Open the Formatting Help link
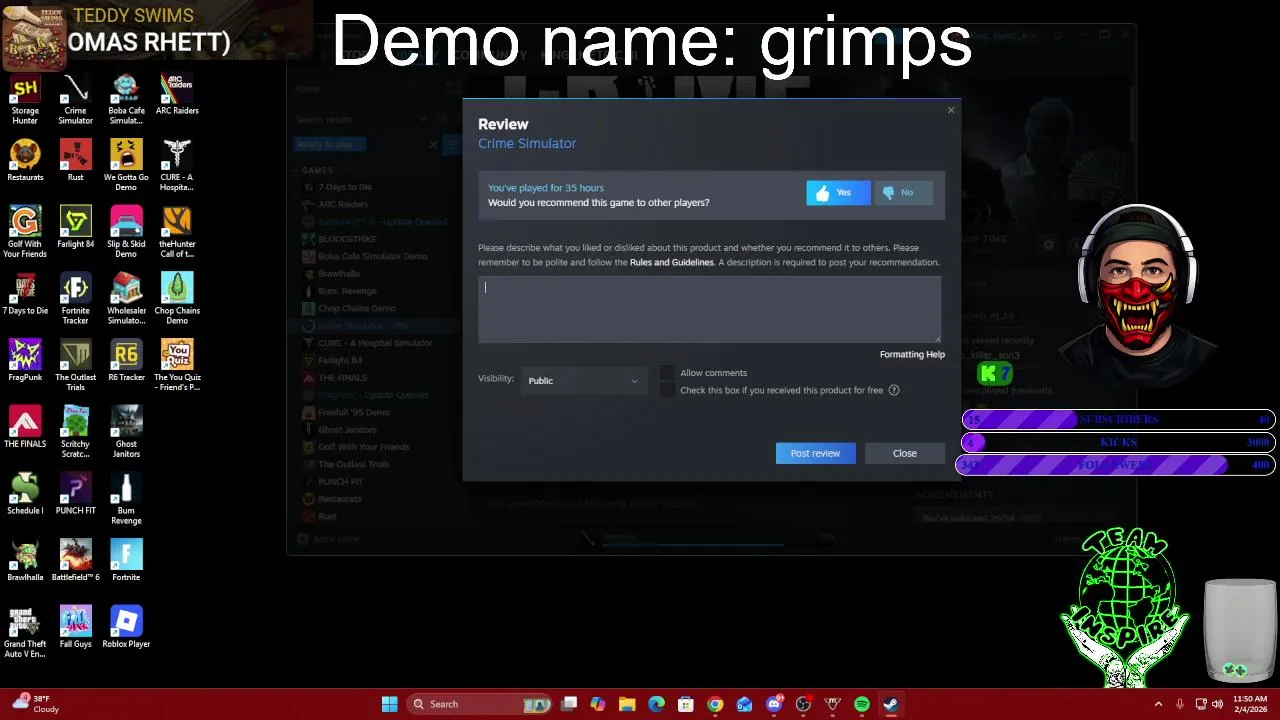Viewport: 1280px width, 720px height. [x=912, y=354]
